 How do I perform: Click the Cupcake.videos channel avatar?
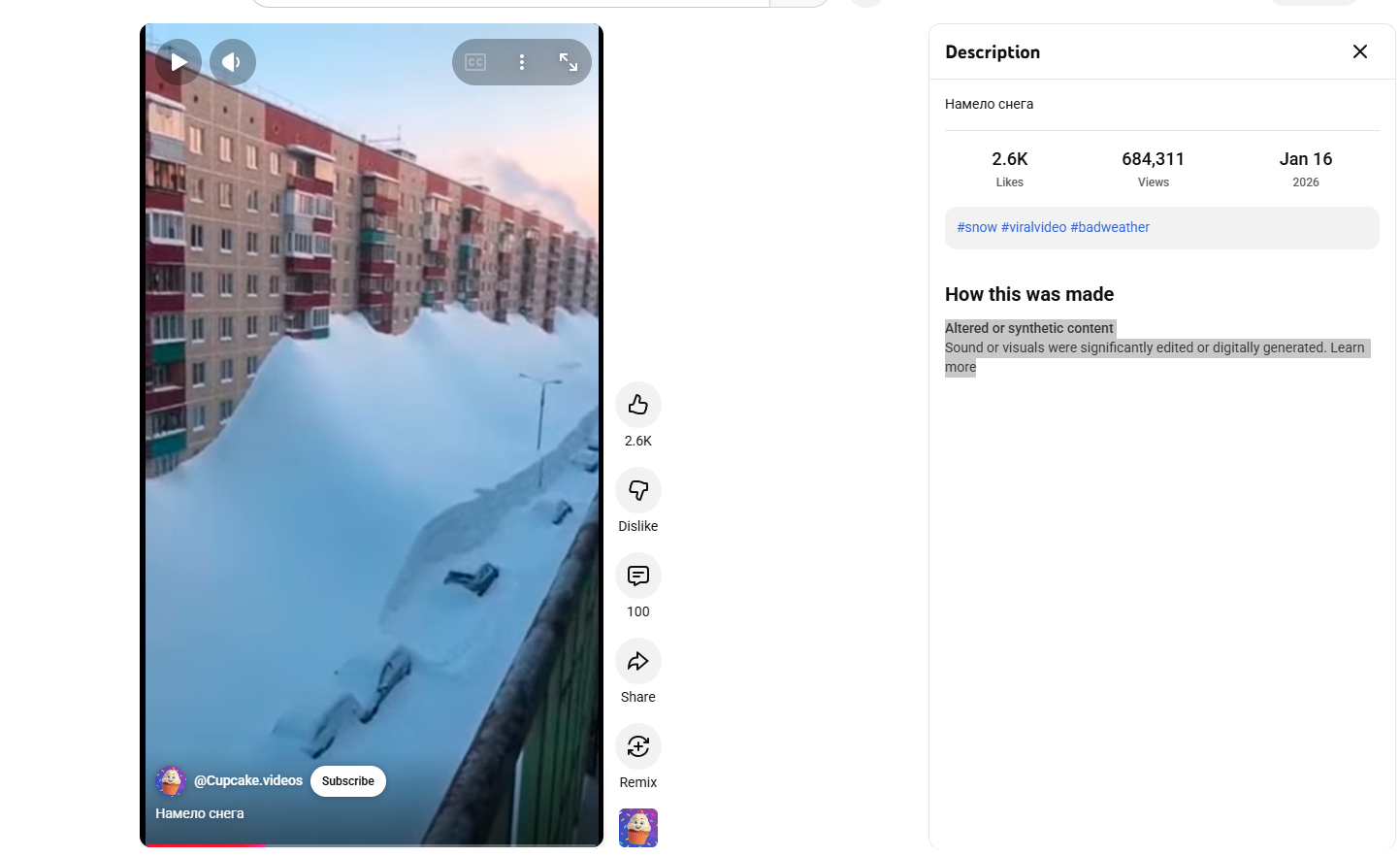(171, 781)
